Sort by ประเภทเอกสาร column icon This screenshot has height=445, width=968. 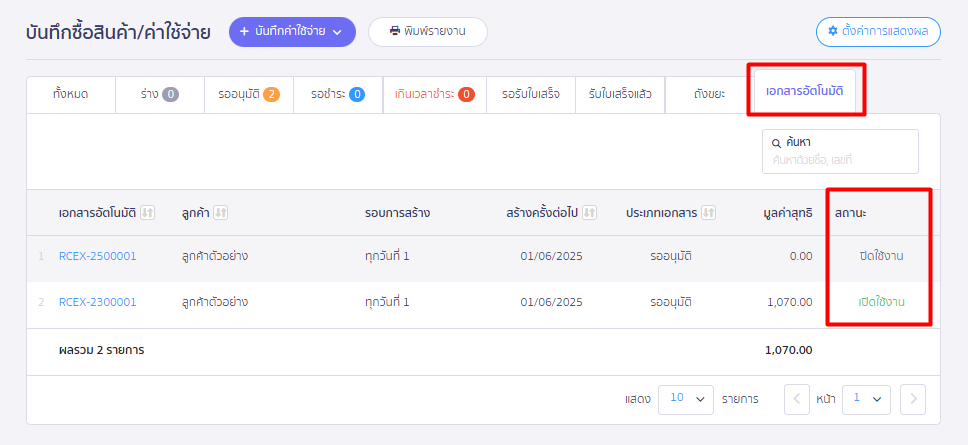709,213
